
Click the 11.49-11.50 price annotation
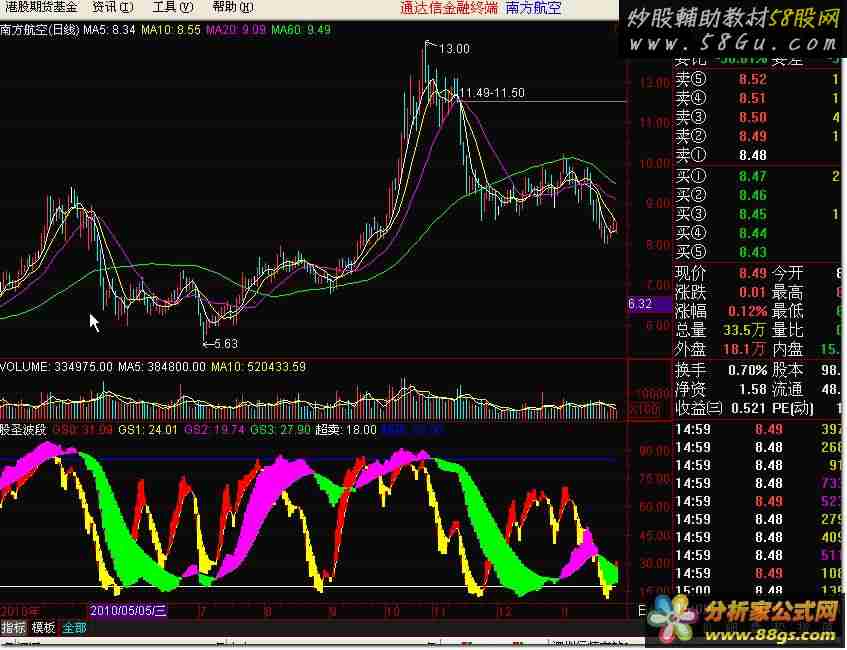pyautogui.click(x=492, y=93)
